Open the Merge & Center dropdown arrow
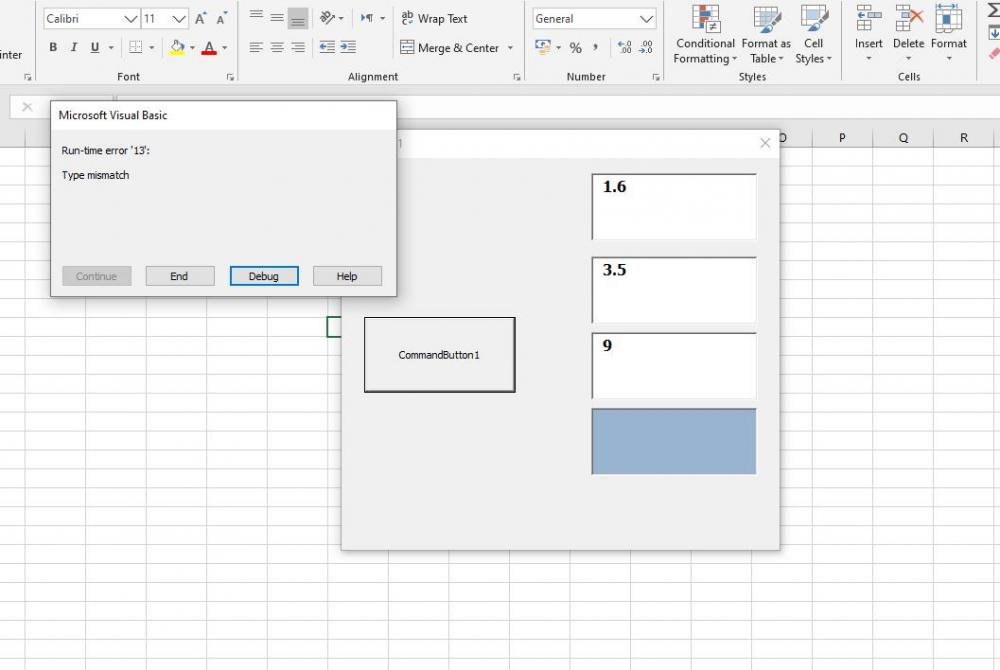Screen dimensions: 1000x670 [x=510, y=48]
